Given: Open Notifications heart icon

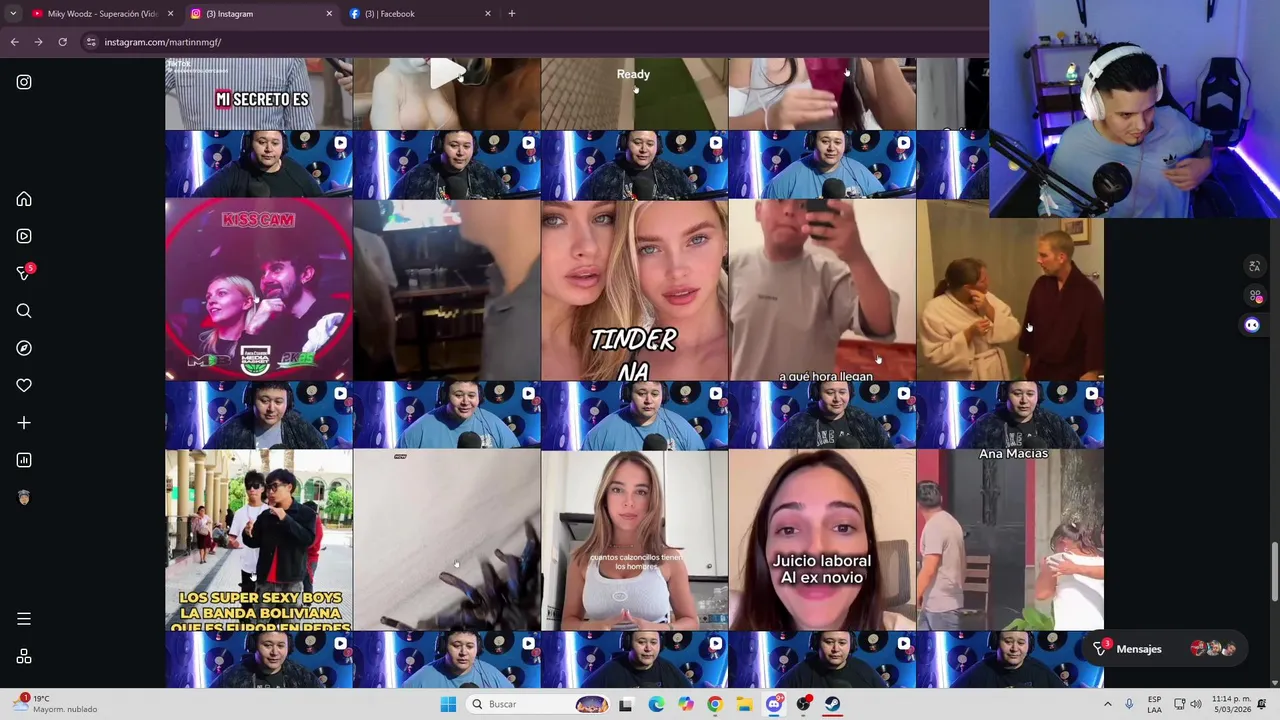Looking at the screenshot, I should (x=24, y=385).
